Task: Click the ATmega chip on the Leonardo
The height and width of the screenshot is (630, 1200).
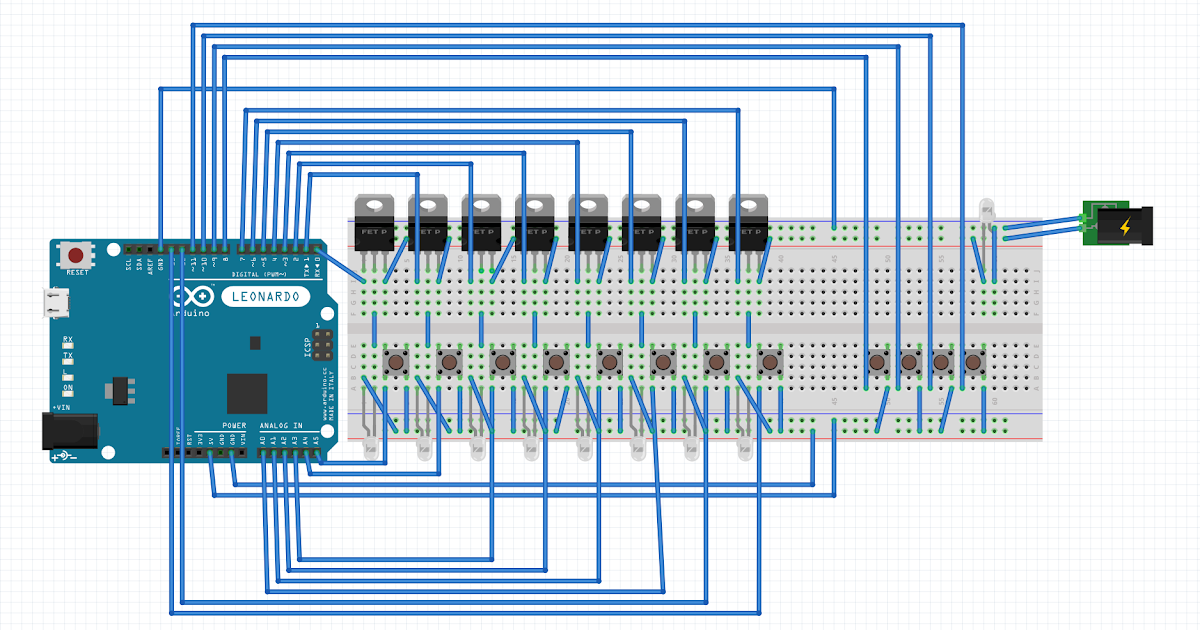Action: (x=247, y=392)
